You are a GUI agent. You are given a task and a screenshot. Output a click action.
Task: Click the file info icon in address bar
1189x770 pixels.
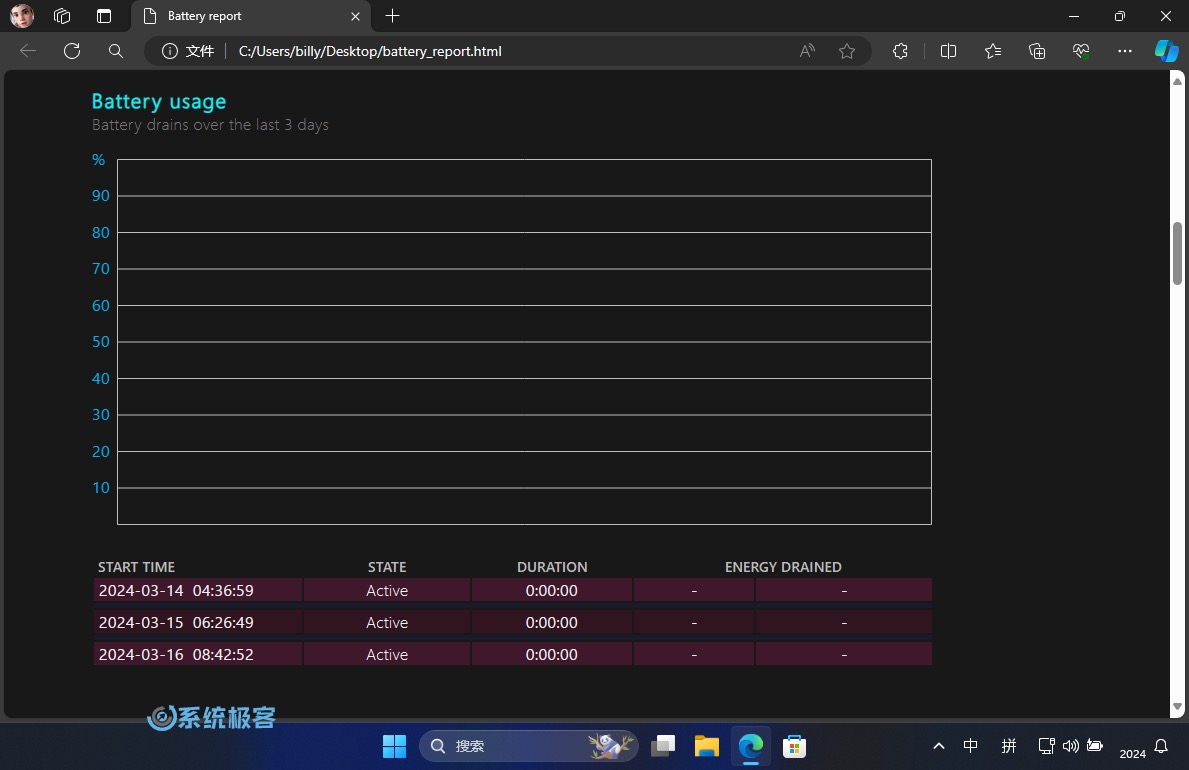[171, 51]
